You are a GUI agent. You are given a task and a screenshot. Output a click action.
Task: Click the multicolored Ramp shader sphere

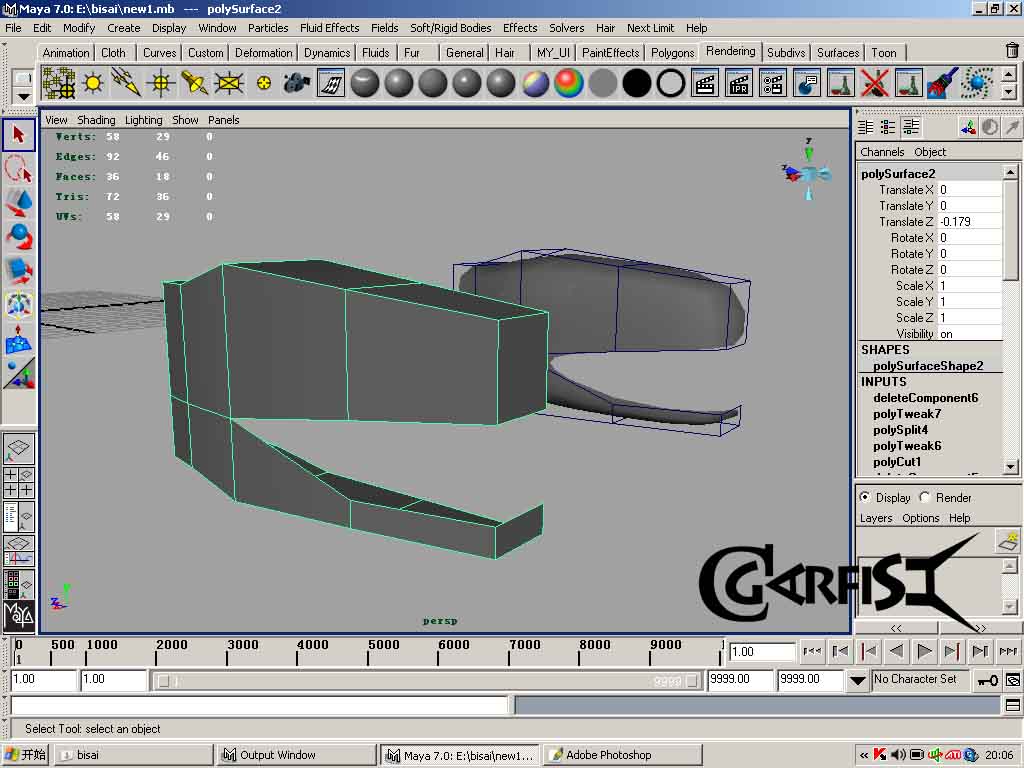(569, 84)
